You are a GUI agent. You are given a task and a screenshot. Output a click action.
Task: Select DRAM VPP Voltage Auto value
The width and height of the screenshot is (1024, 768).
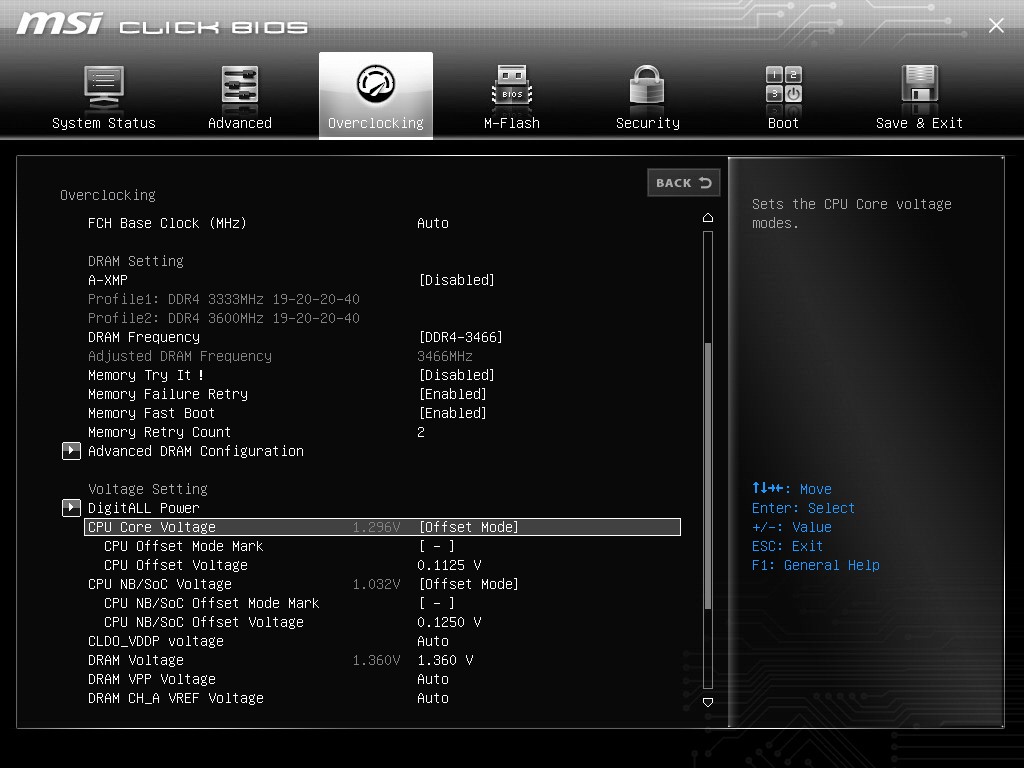click(433, 679)
